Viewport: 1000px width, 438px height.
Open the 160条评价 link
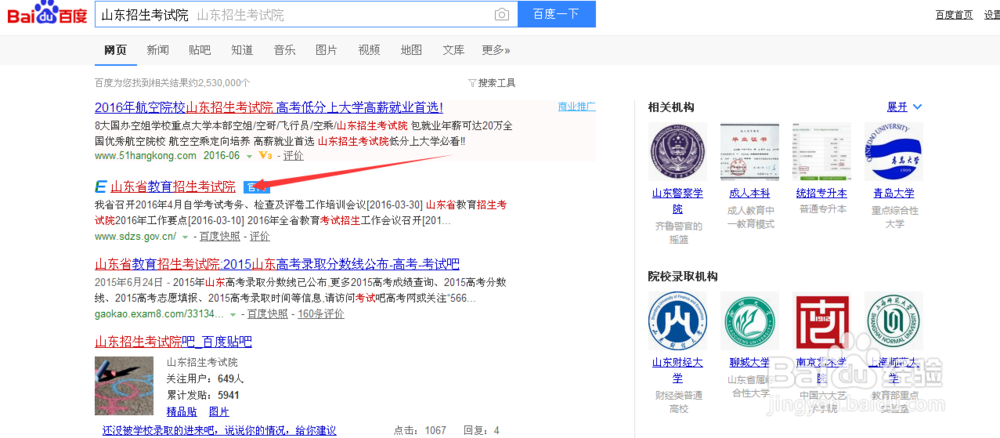321,314
